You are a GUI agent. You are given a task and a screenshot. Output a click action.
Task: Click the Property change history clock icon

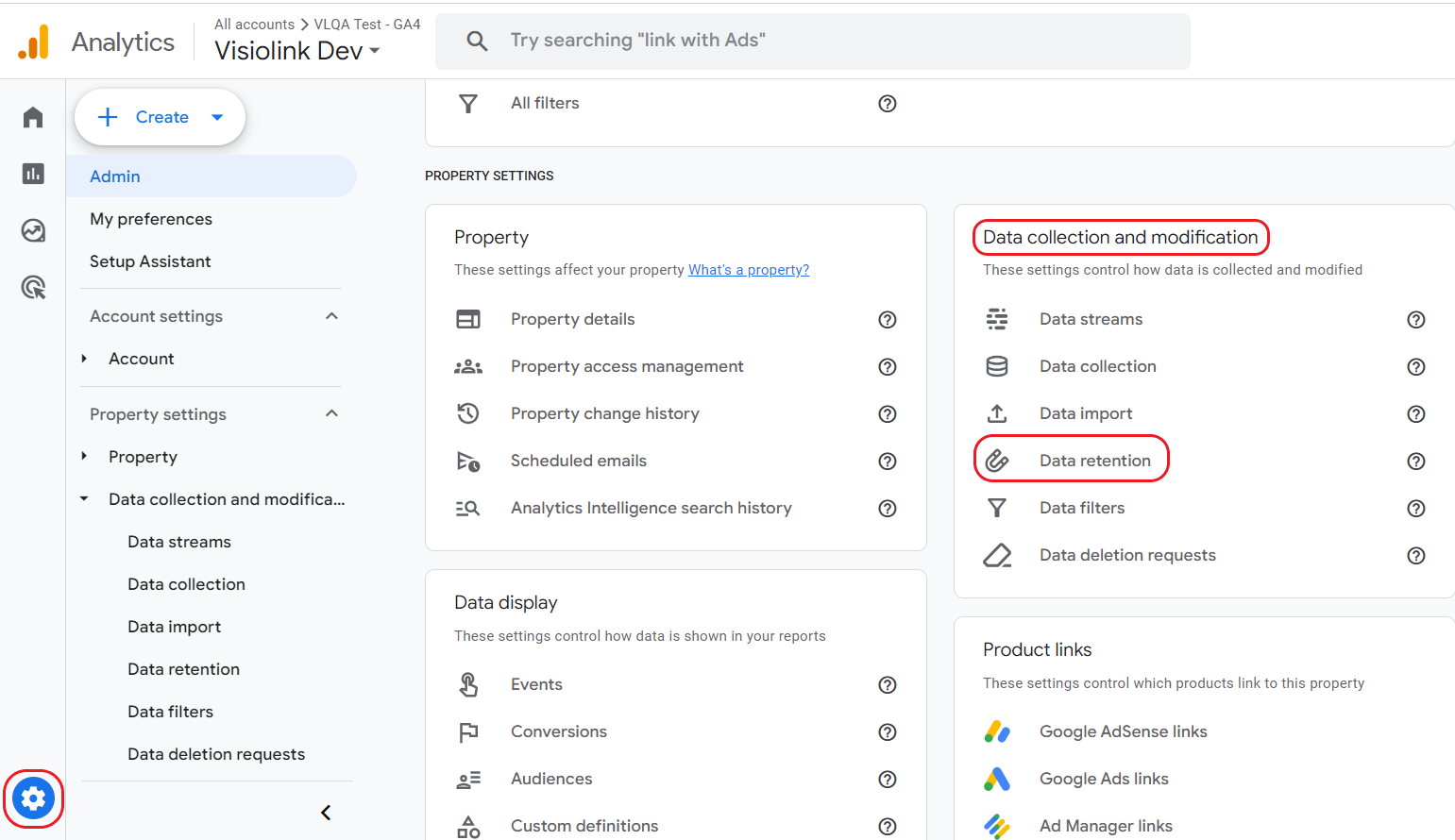[x=468, y=413]
